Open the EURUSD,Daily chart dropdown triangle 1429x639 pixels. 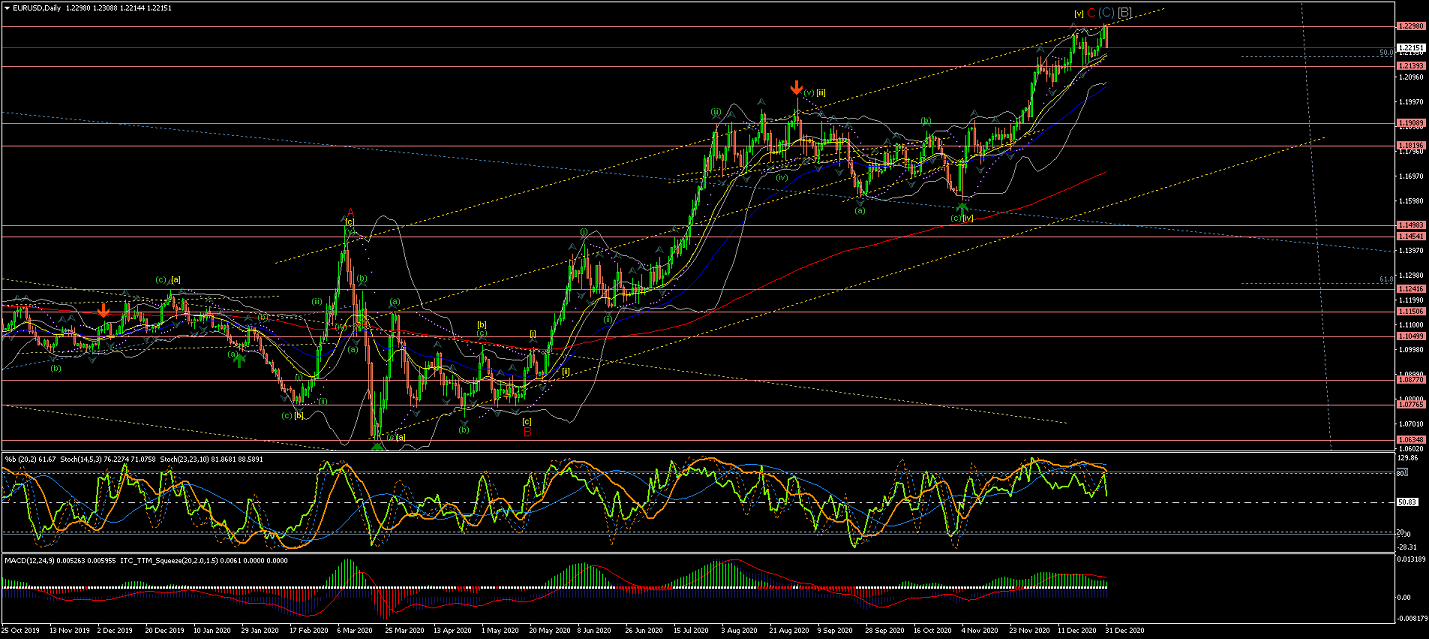pos(7,8)
